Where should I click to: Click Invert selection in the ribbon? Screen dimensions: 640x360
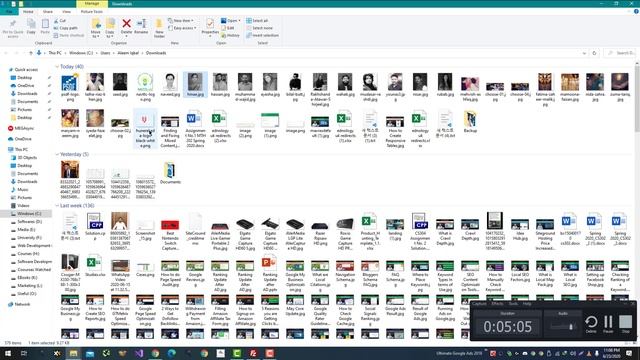(x=262, y=36)
